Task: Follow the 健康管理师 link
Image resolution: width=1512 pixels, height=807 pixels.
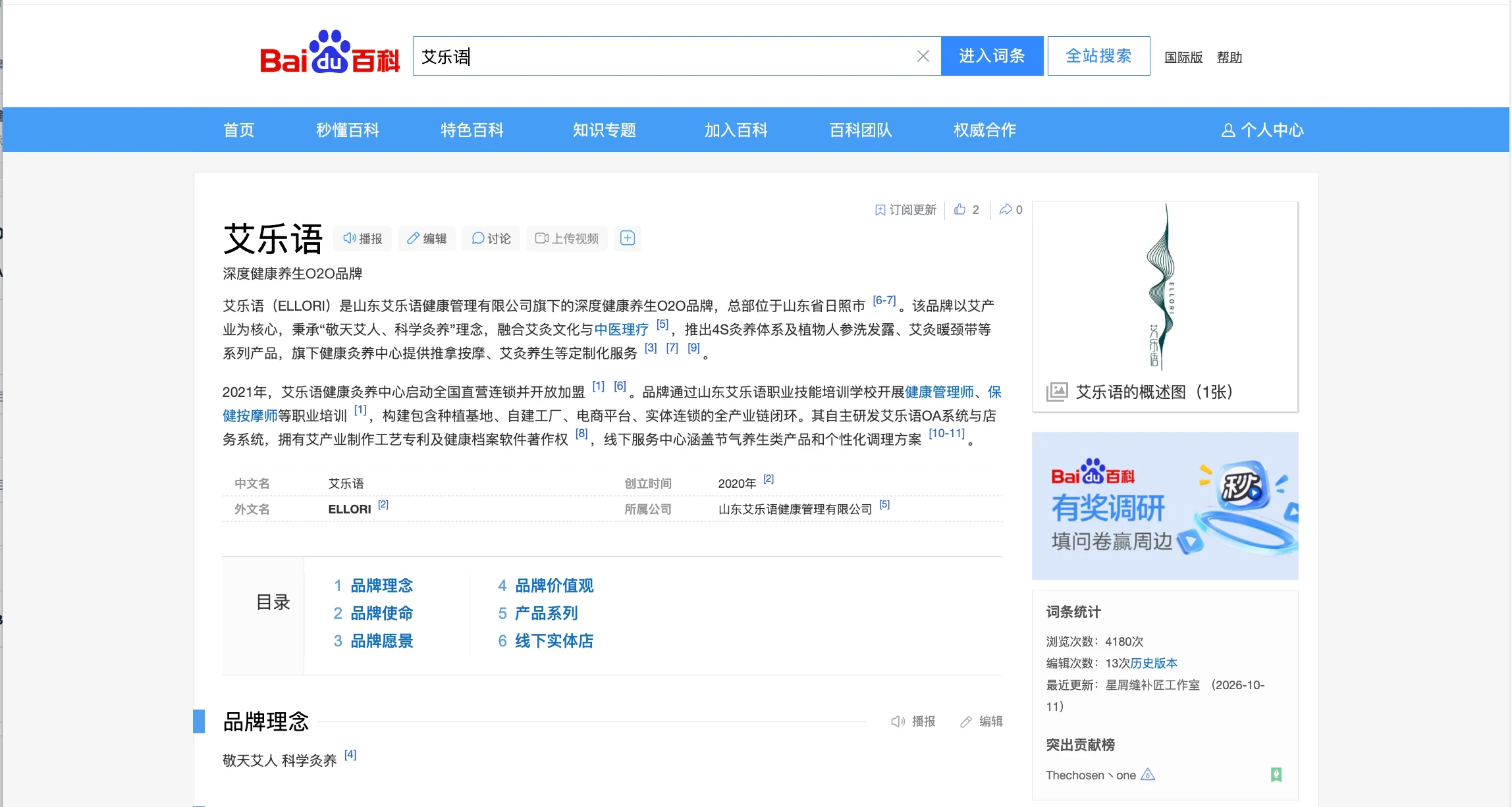Action: tap(939, 392)
